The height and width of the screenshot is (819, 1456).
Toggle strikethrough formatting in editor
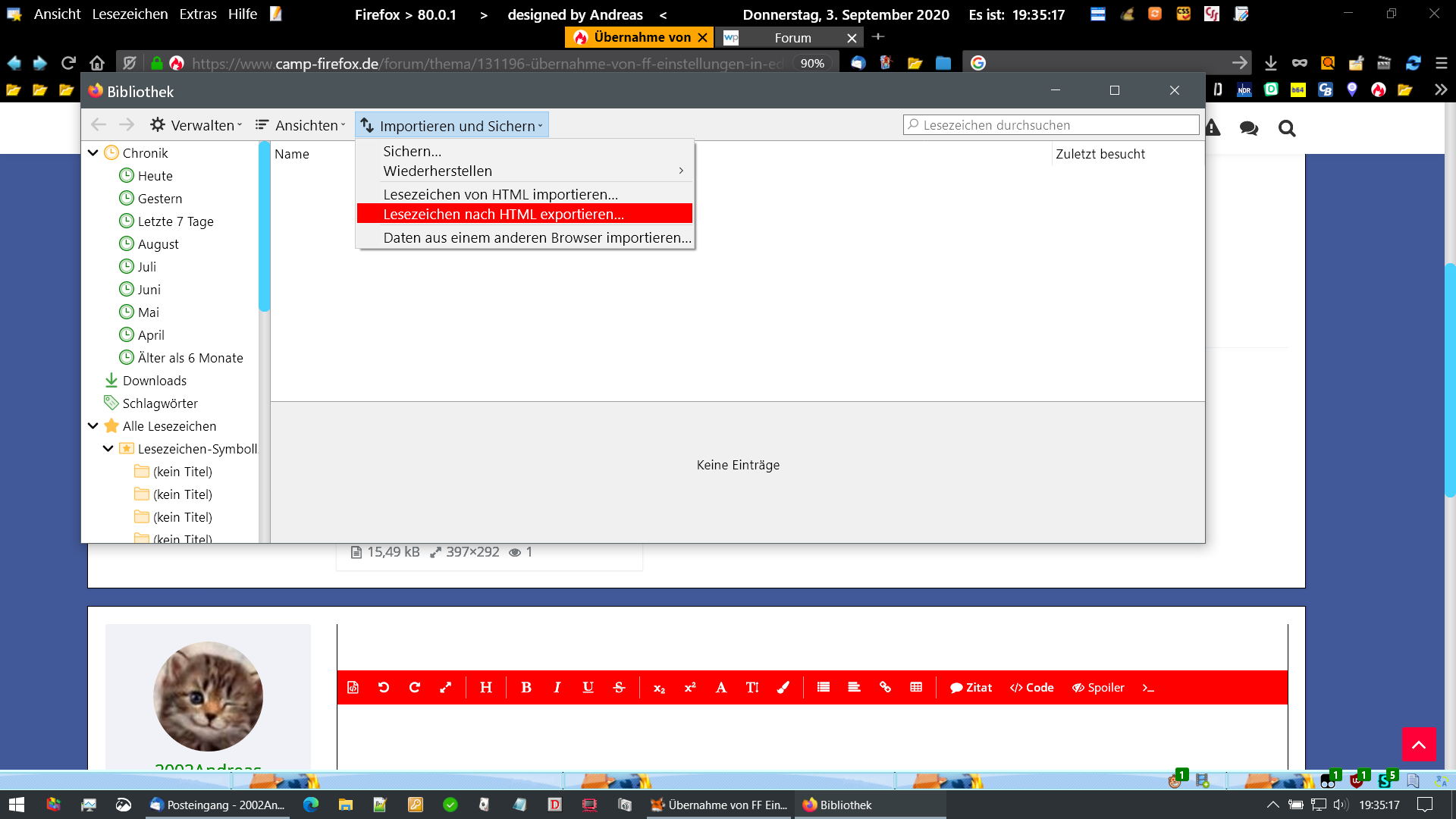pos(619,687)
